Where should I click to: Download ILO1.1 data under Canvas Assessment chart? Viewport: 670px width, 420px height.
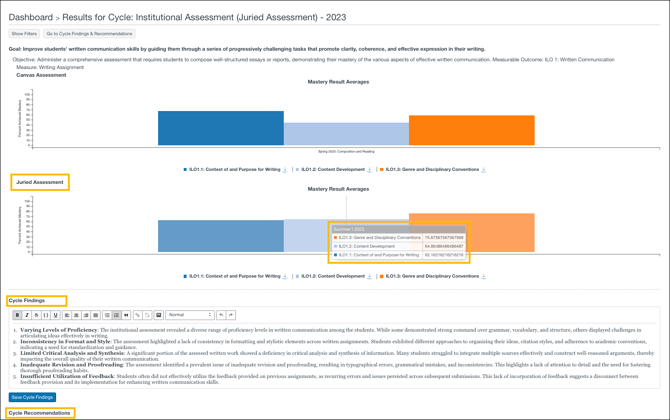285,170
